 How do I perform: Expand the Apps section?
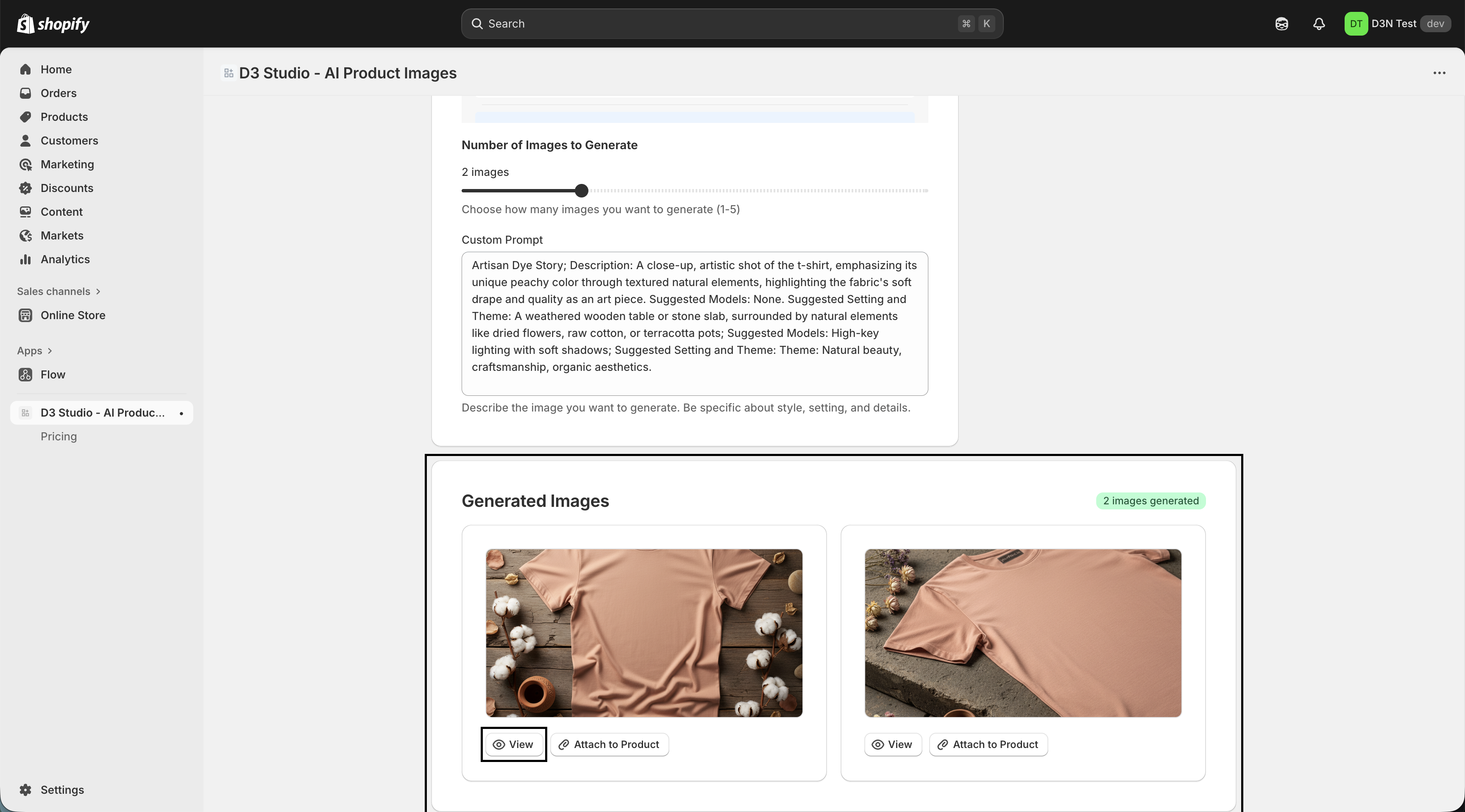tap(35, 351)
